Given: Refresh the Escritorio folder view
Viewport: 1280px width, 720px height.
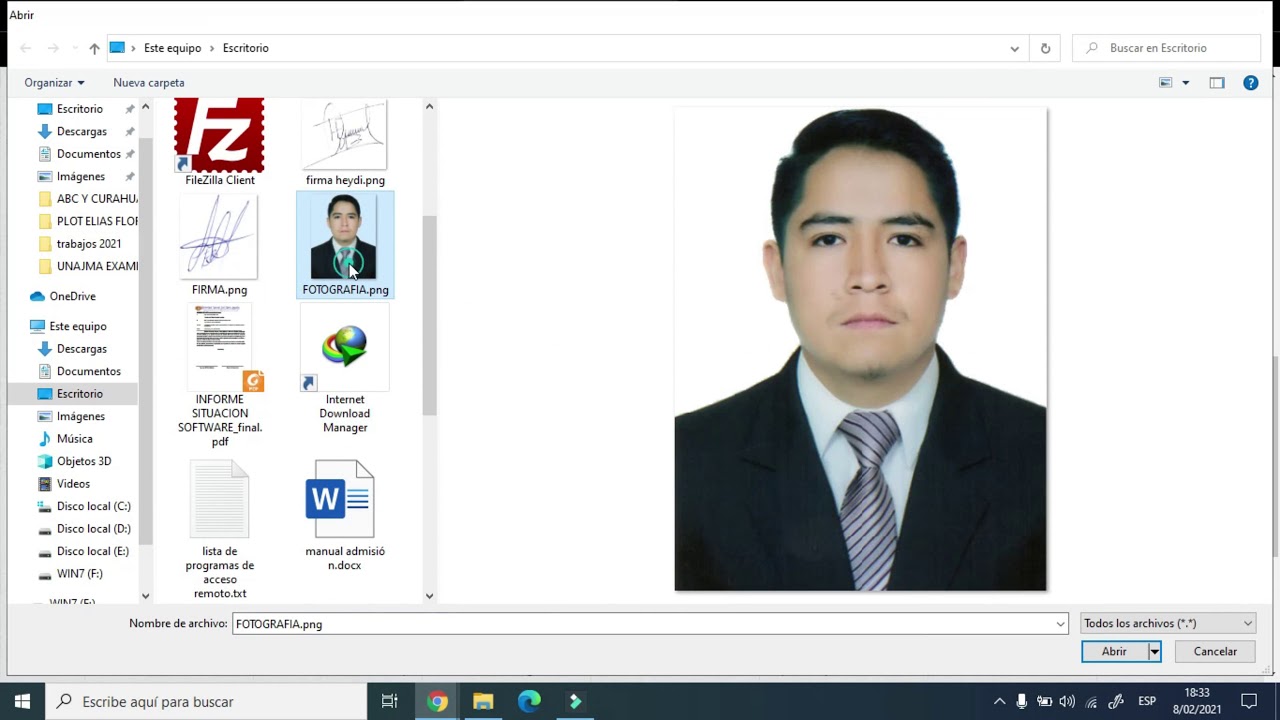Looking at the screenshot, I should (1045, 48).
